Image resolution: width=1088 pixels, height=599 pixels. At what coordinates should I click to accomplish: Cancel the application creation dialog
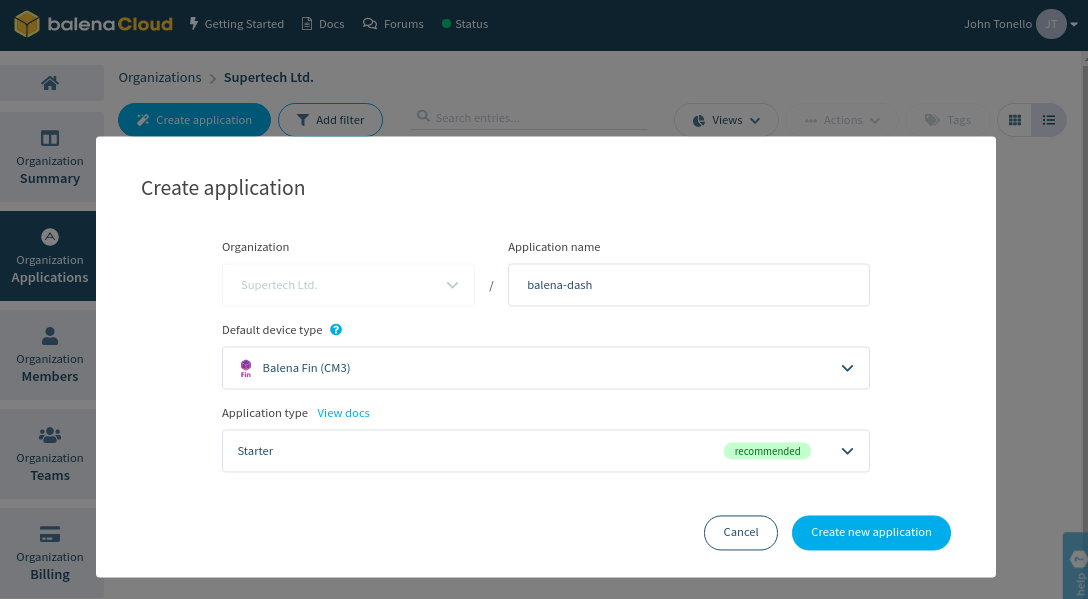pos(740,532)
